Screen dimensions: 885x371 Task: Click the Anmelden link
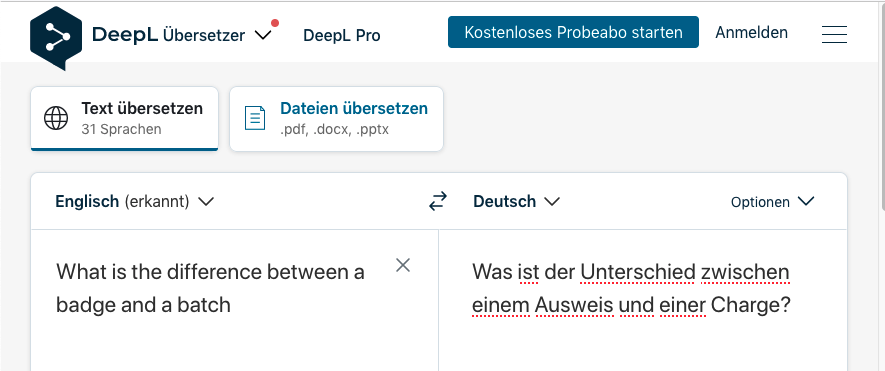coord(751,32)
